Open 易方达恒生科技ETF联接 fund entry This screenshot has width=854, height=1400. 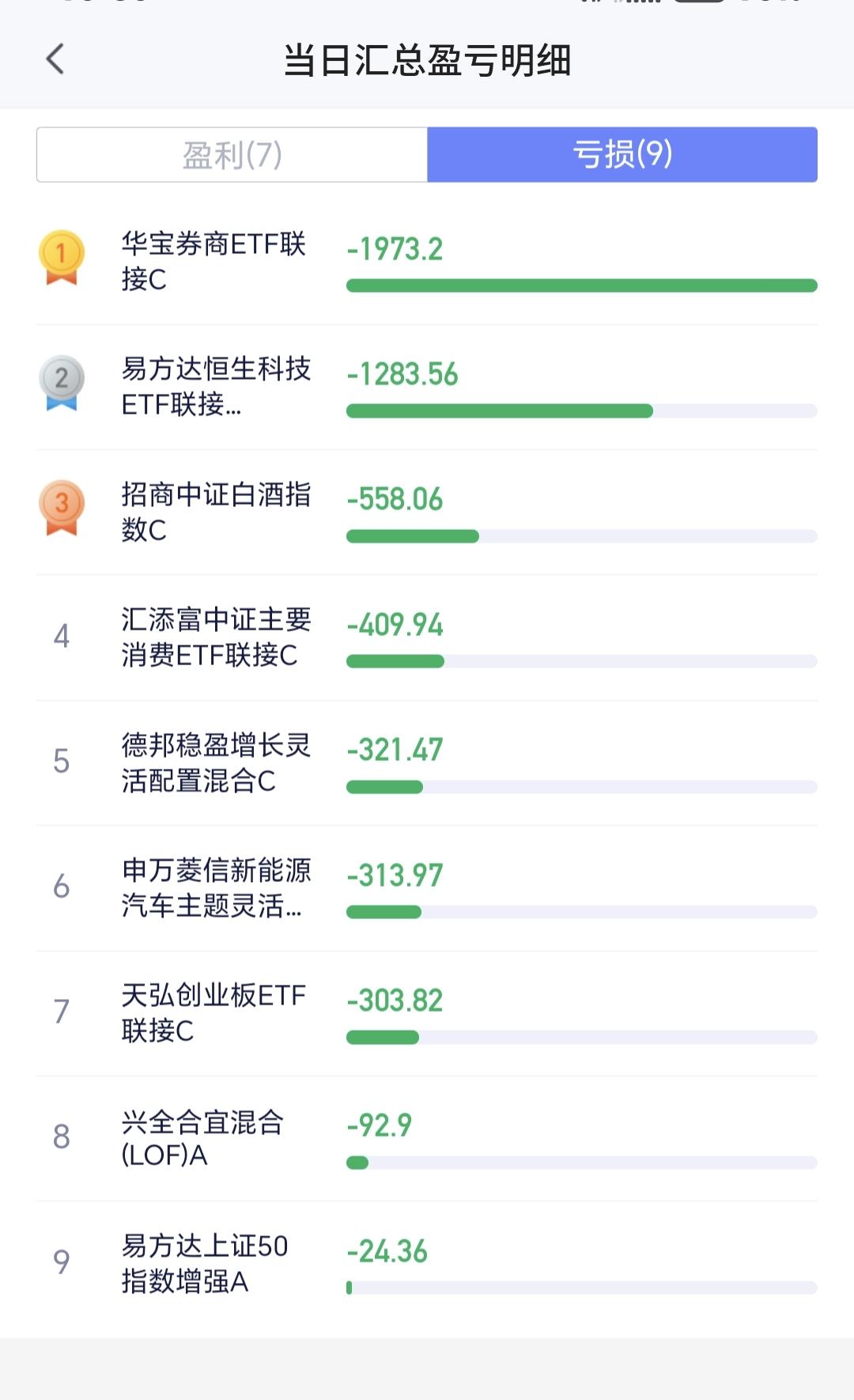[427, 387]
